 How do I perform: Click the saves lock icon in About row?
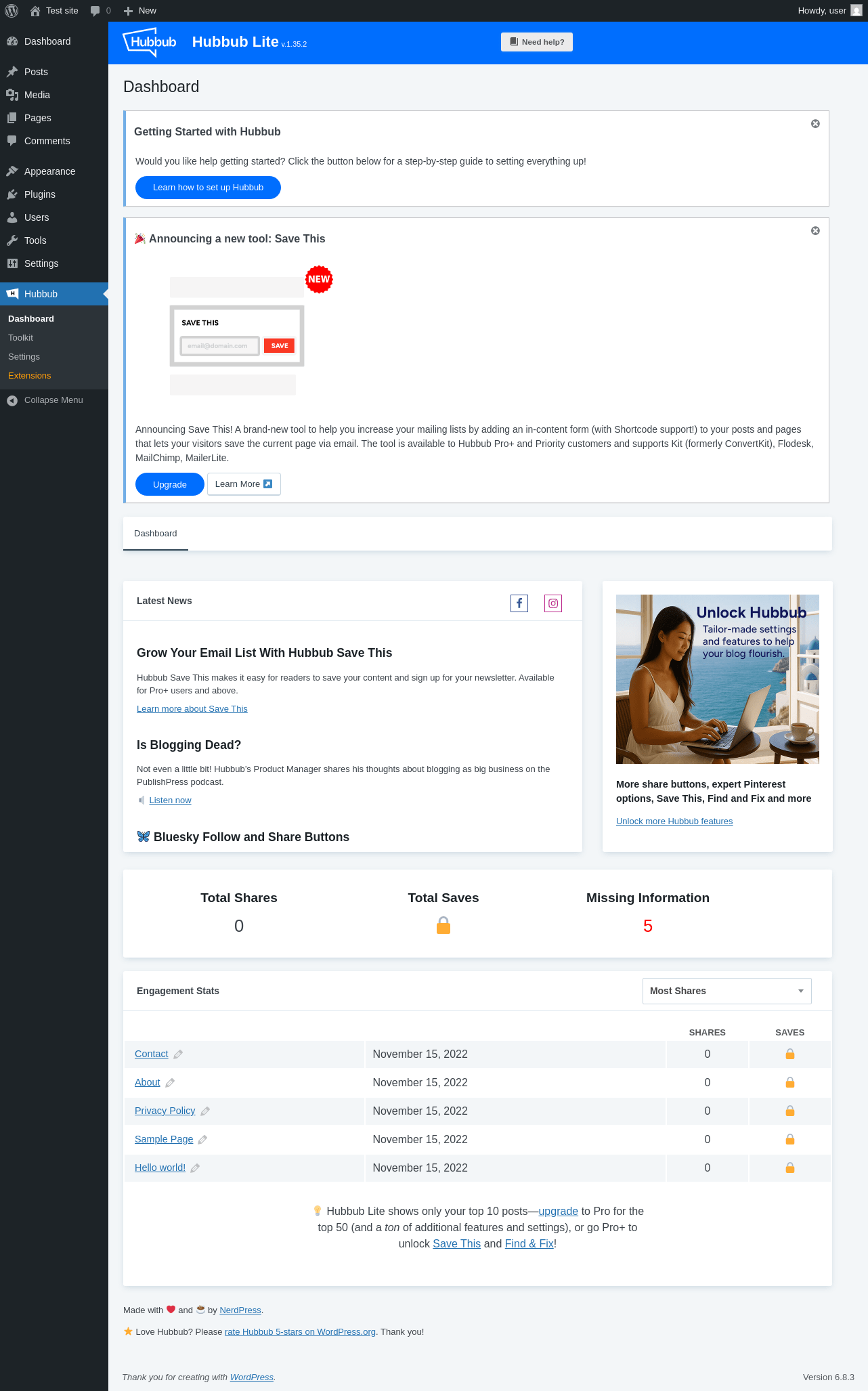(789, 1082)
